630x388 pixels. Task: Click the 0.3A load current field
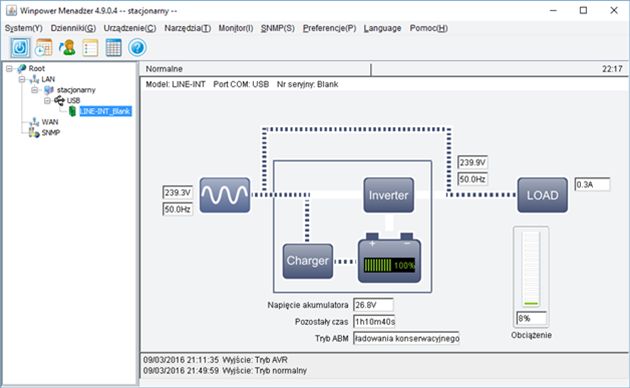(592, 184)
